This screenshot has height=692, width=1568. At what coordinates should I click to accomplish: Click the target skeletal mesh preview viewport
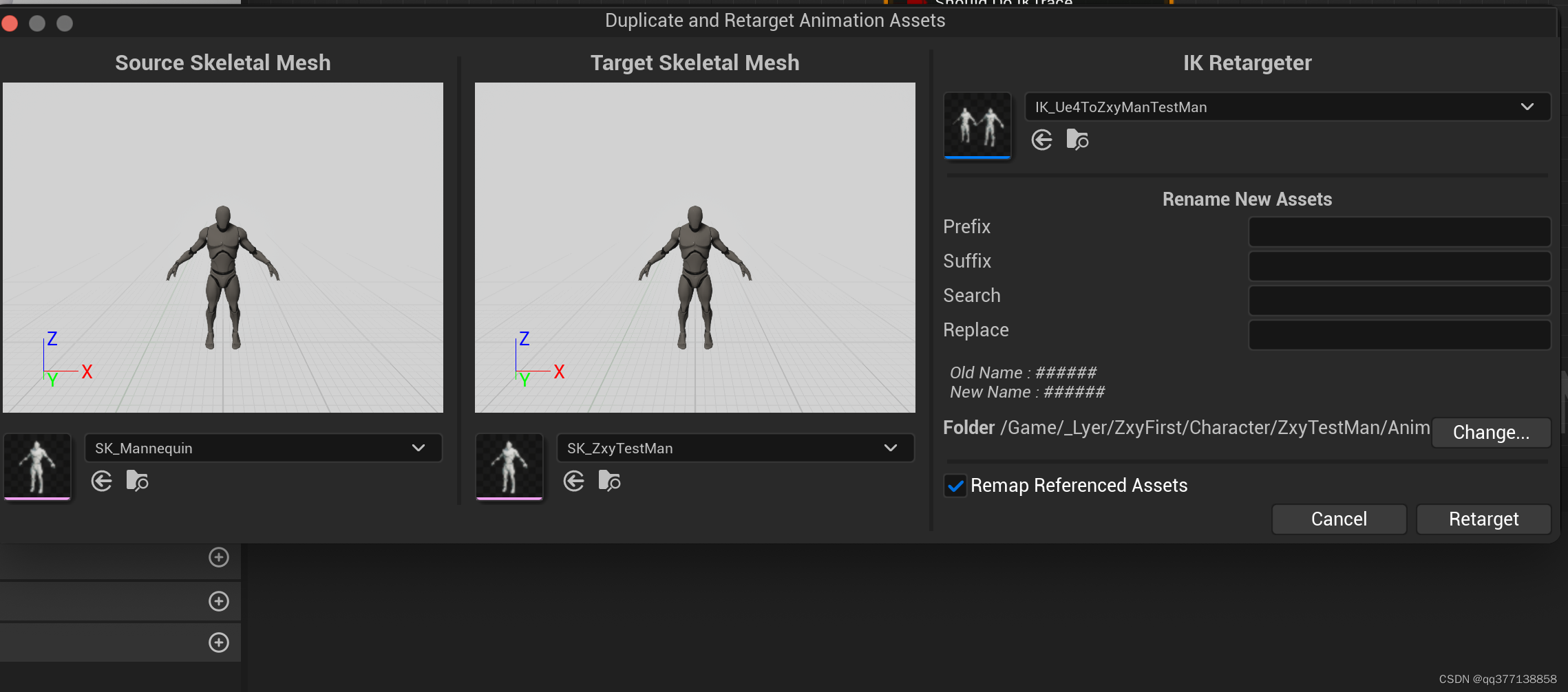click(695, 248)
